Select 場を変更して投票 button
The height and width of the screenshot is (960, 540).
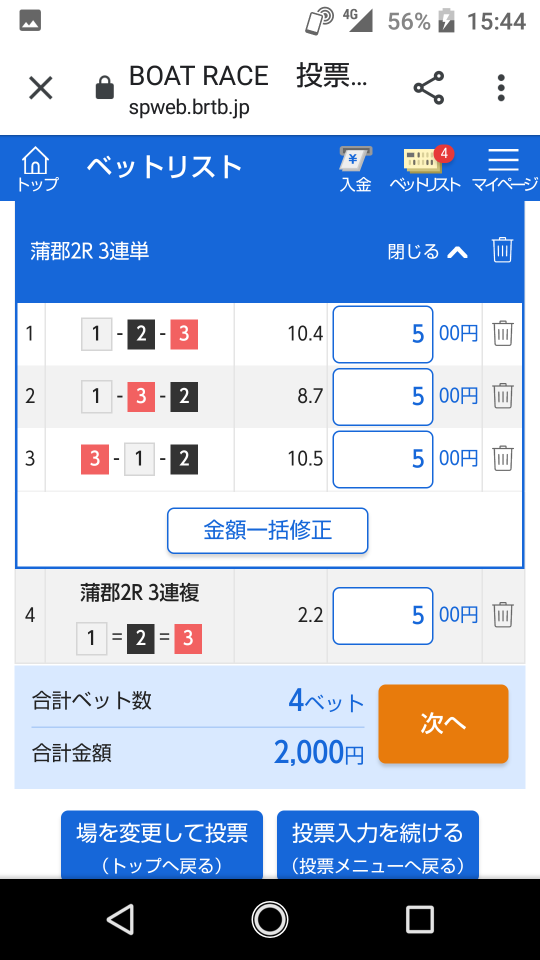162,845
